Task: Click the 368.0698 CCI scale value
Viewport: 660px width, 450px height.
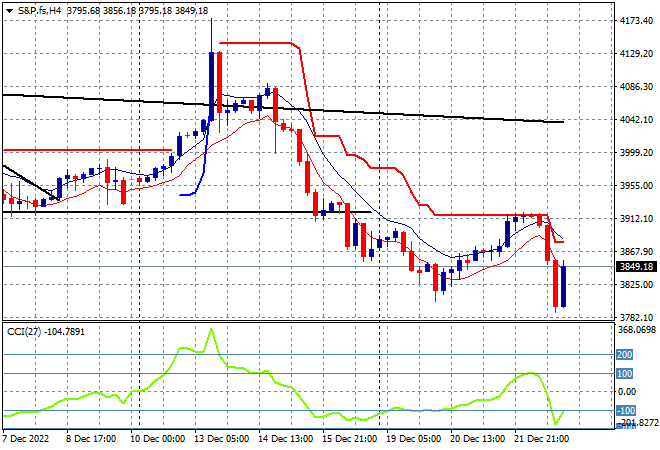Action: pos(637,330)
